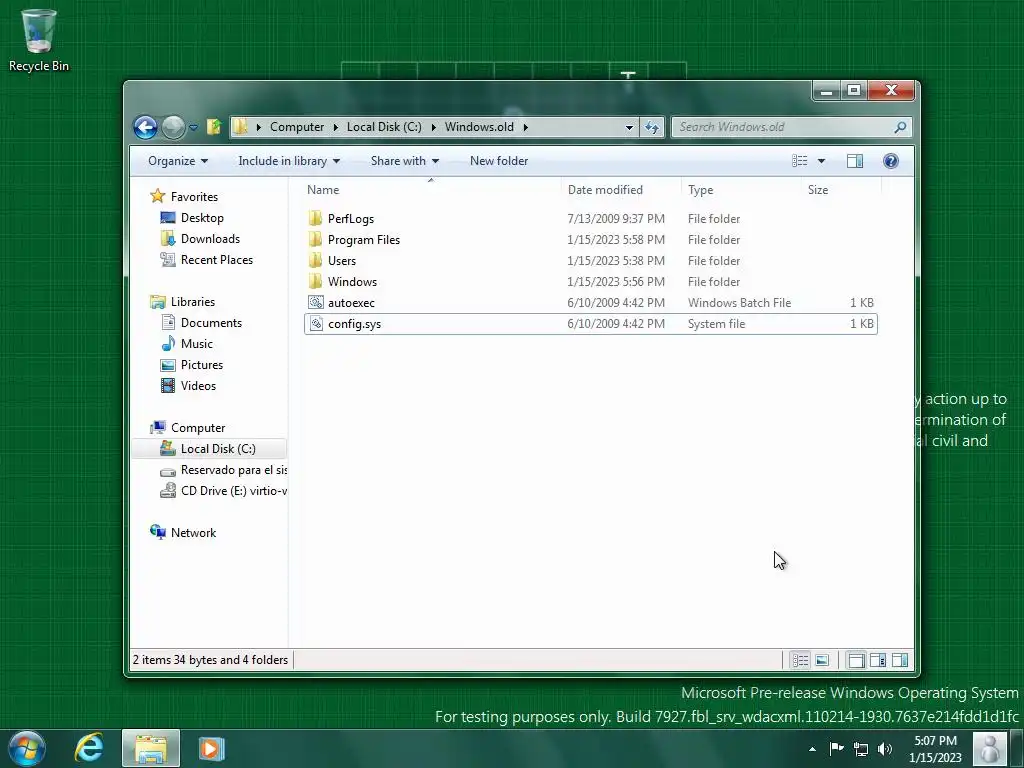Toggle middle pane layout icon in status bar
1024x768 pixels.
[878, 660]
